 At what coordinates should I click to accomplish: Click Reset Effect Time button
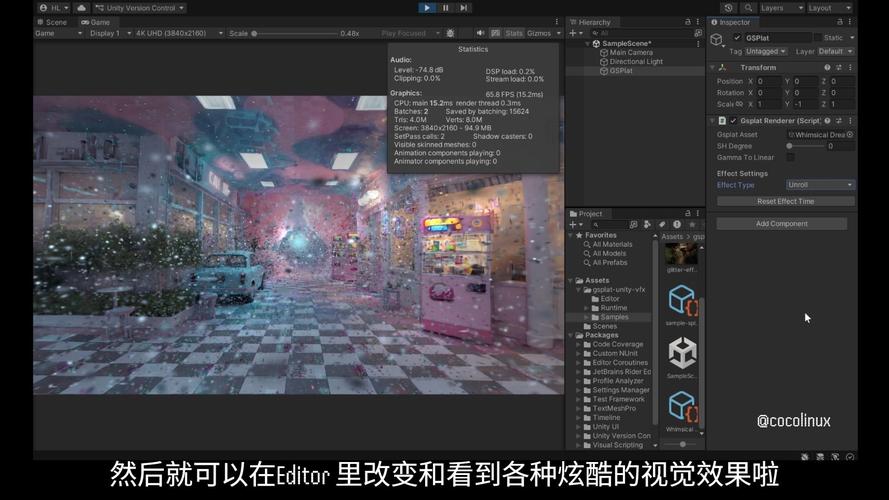point(785,201)
